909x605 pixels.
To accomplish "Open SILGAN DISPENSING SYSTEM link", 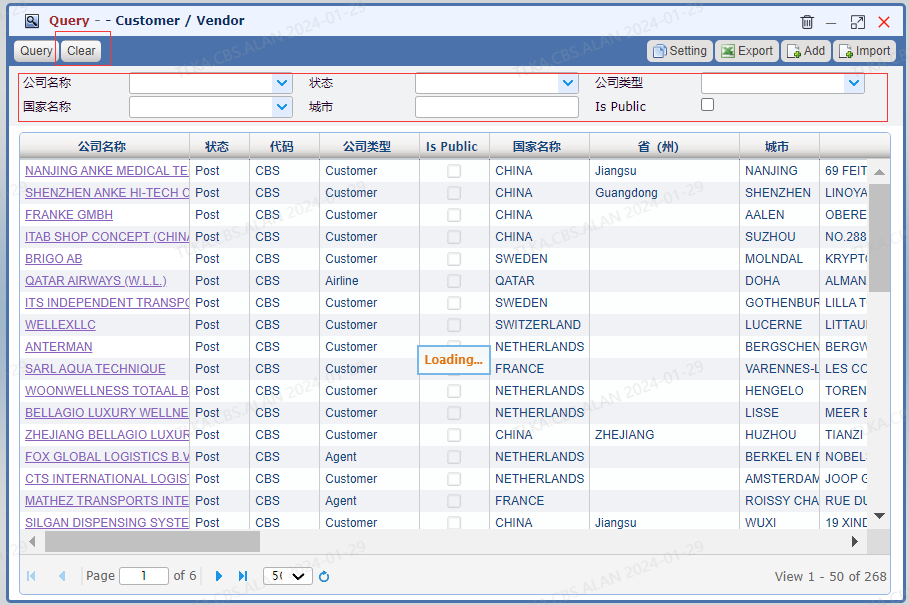I will coord(107,523).
